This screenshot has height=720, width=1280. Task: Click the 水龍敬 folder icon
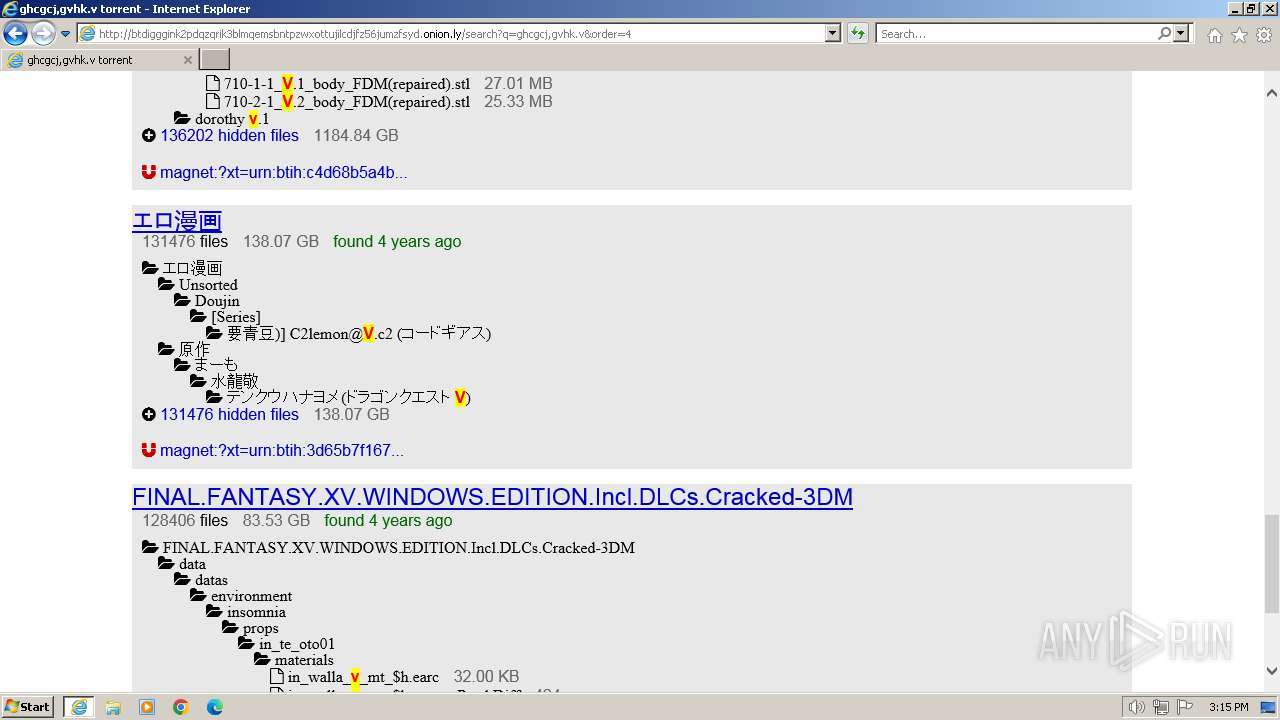click(x=198, y=381)
